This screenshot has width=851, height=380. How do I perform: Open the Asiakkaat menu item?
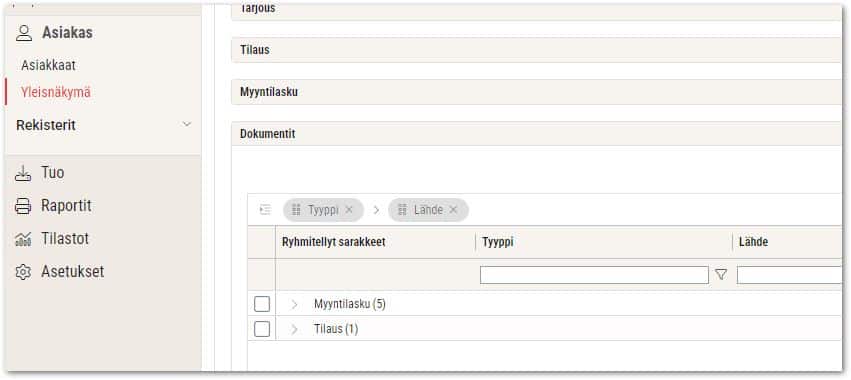coord(48,66)
